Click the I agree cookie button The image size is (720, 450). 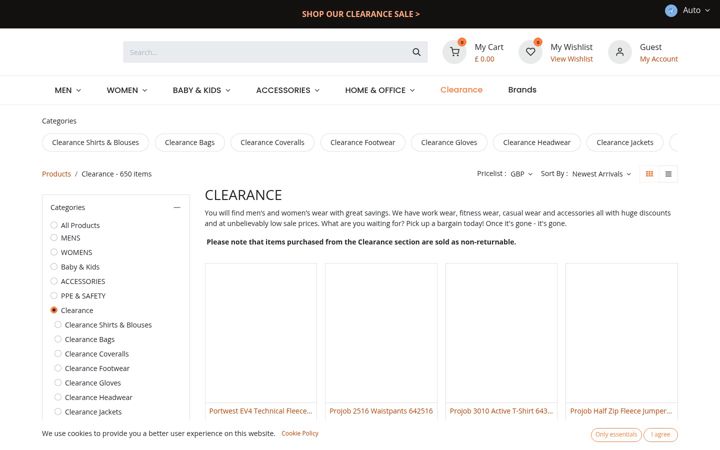click(660, 434)
